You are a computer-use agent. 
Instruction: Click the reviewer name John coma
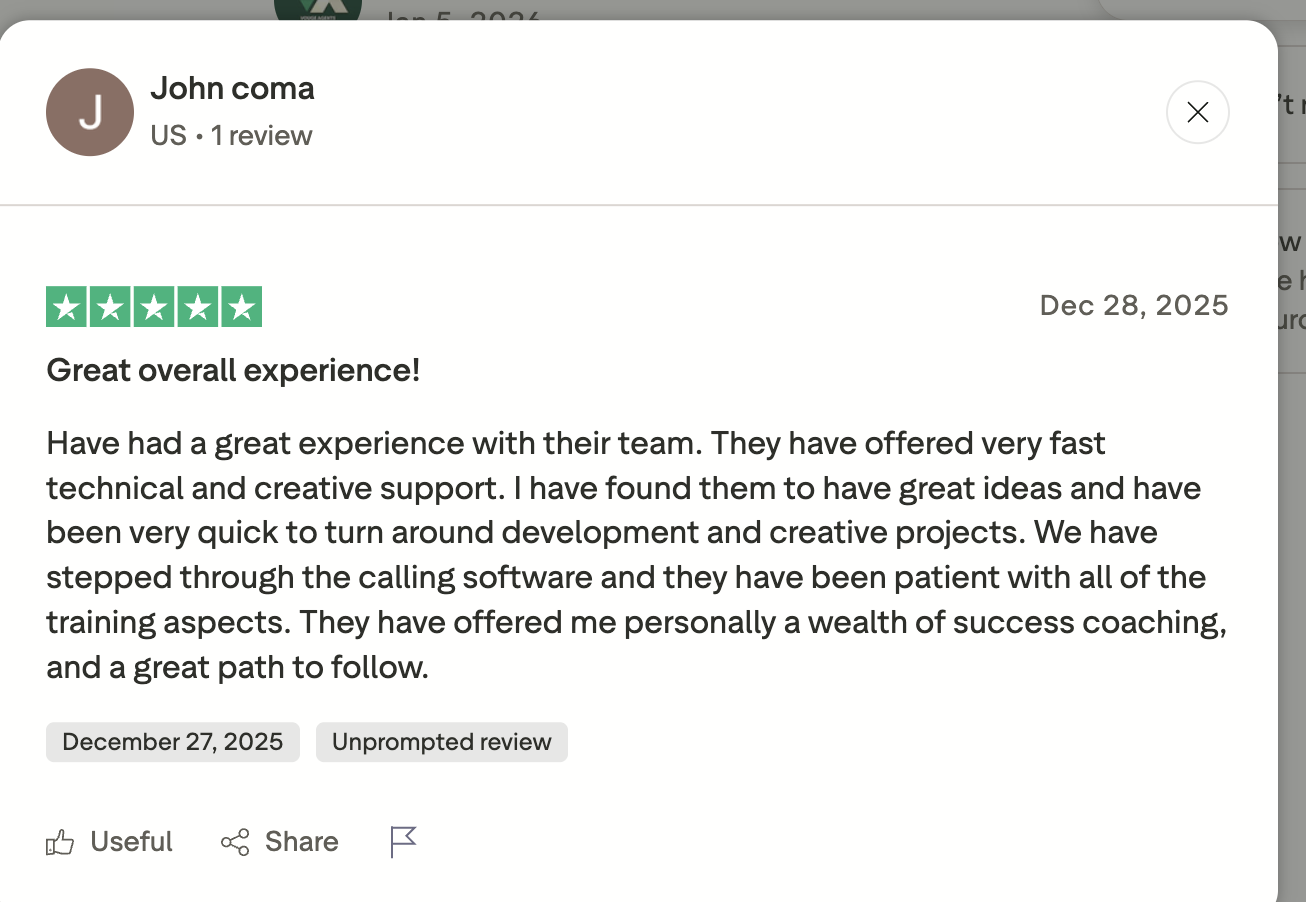click(x=232, y=89)
